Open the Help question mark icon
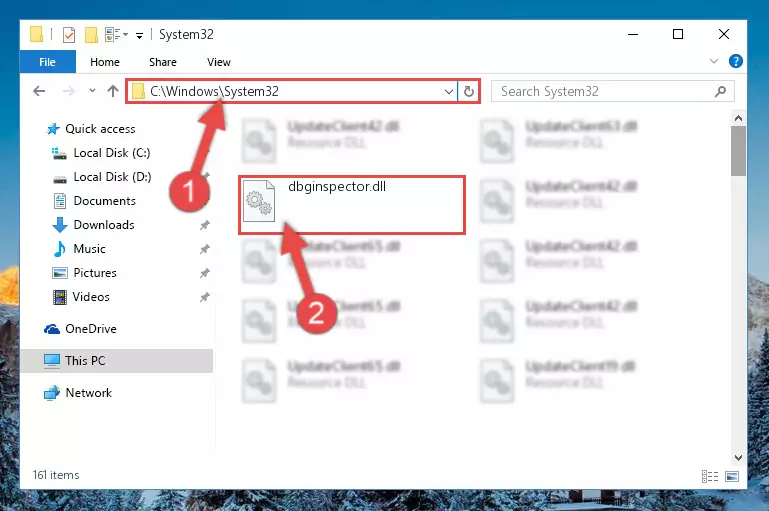Image resolution: width=769 pixels, height=511 pixels. [736, 61]
